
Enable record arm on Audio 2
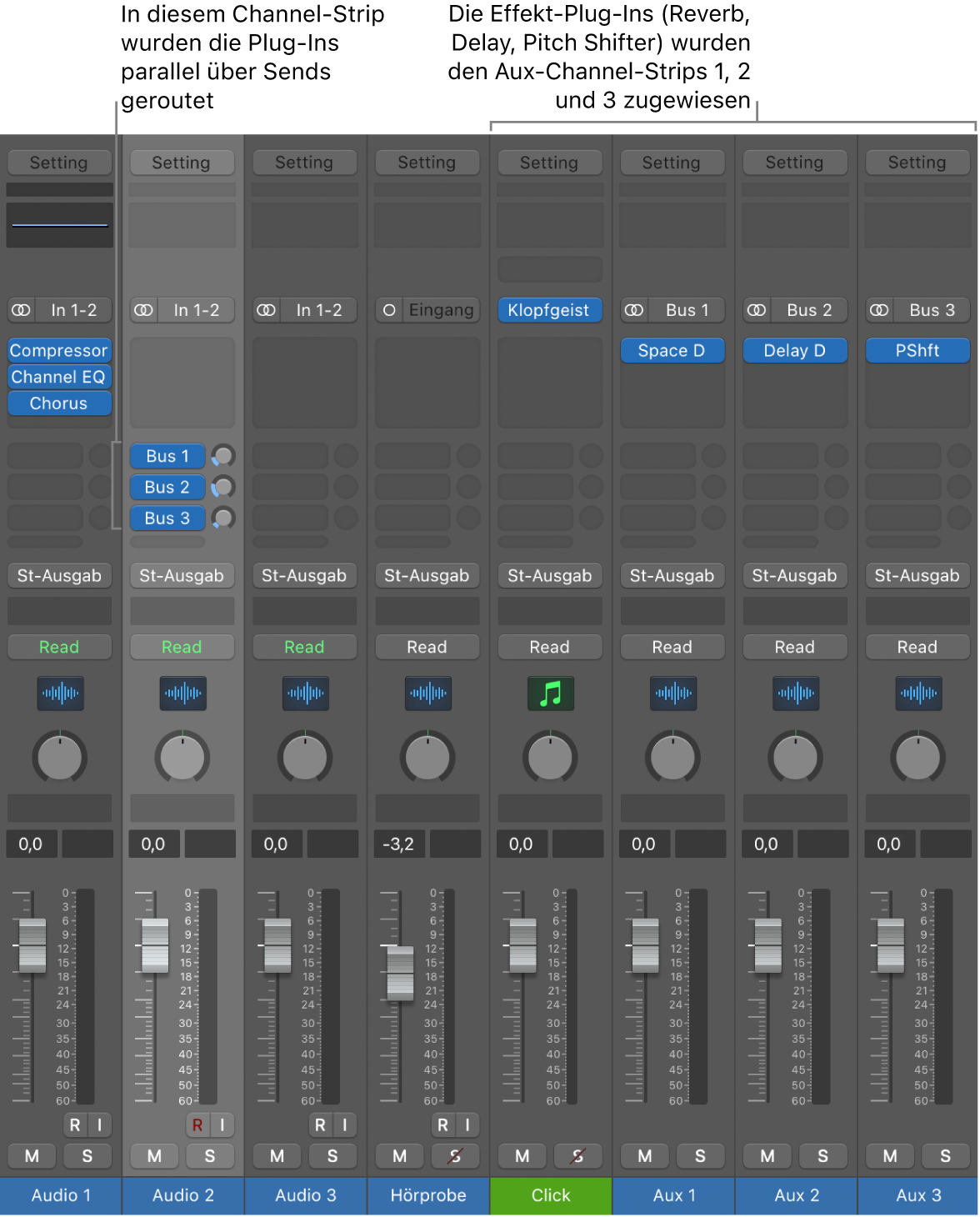click(197, 1124)
